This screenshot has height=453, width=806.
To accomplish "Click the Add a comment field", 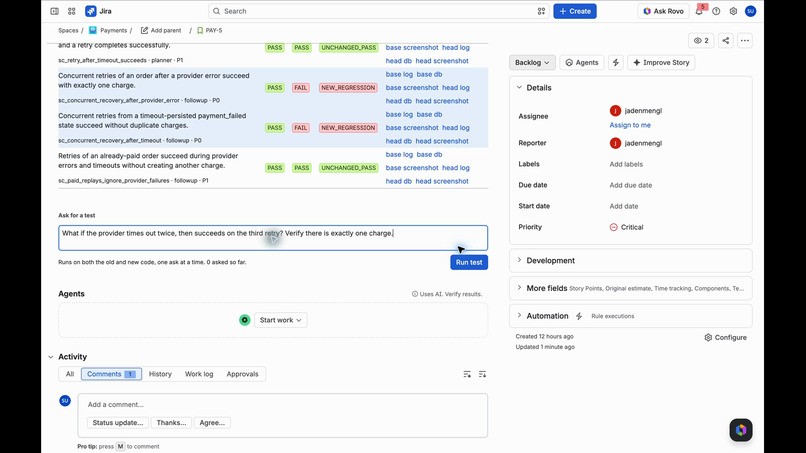I will [x=283, y=405].
